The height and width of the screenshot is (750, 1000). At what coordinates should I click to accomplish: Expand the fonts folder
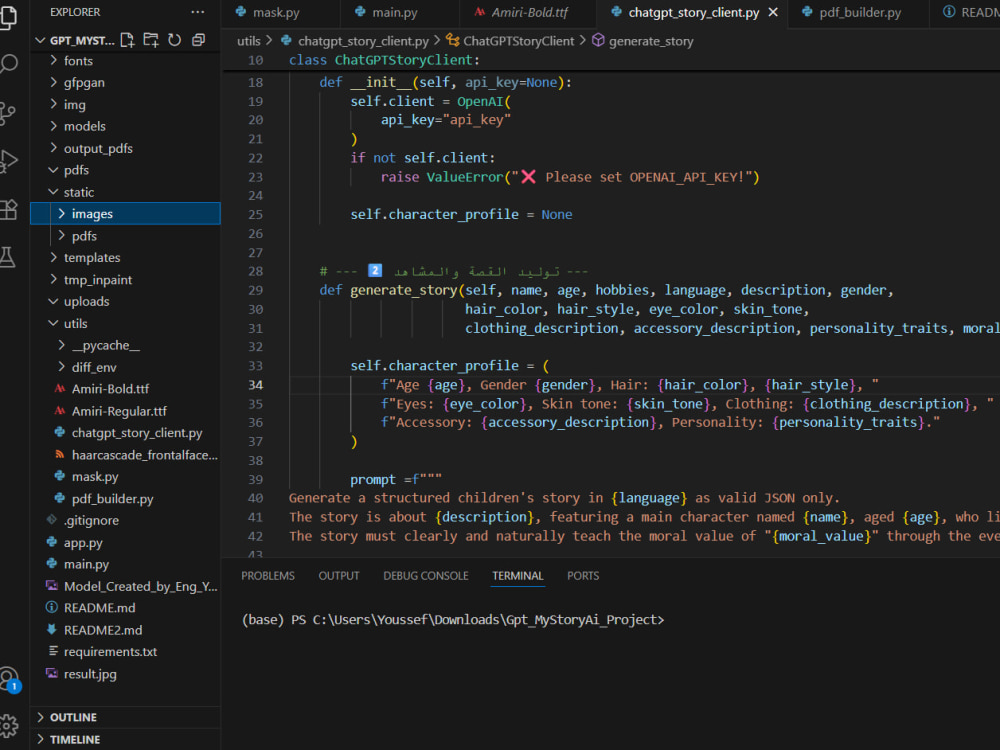pyautogui.click(x=126, y=61)
